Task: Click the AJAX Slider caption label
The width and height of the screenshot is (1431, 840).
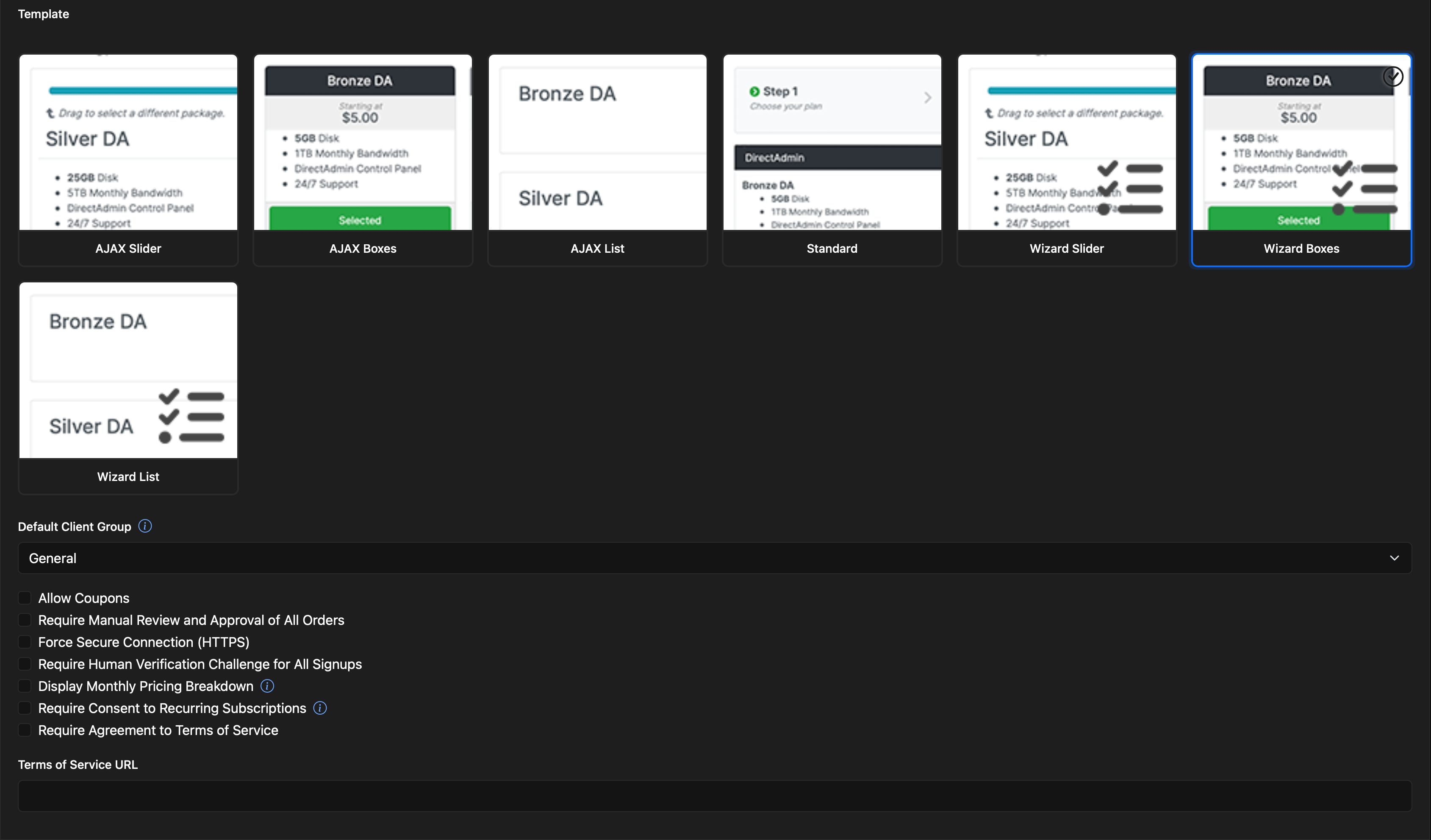Action: [128, 249]
